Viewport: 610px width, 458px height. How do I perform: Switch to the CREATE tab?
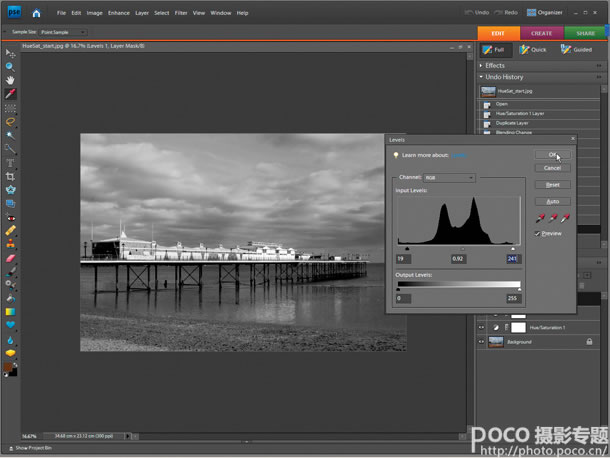(541, 33)
